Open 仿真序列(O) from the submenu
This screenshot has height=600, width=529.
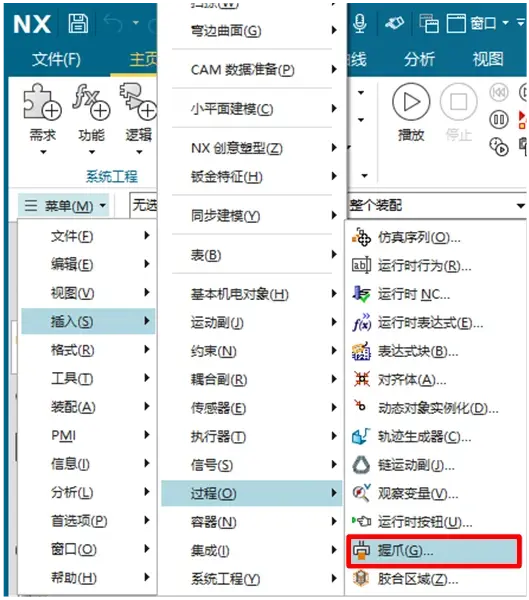point(435,238)
